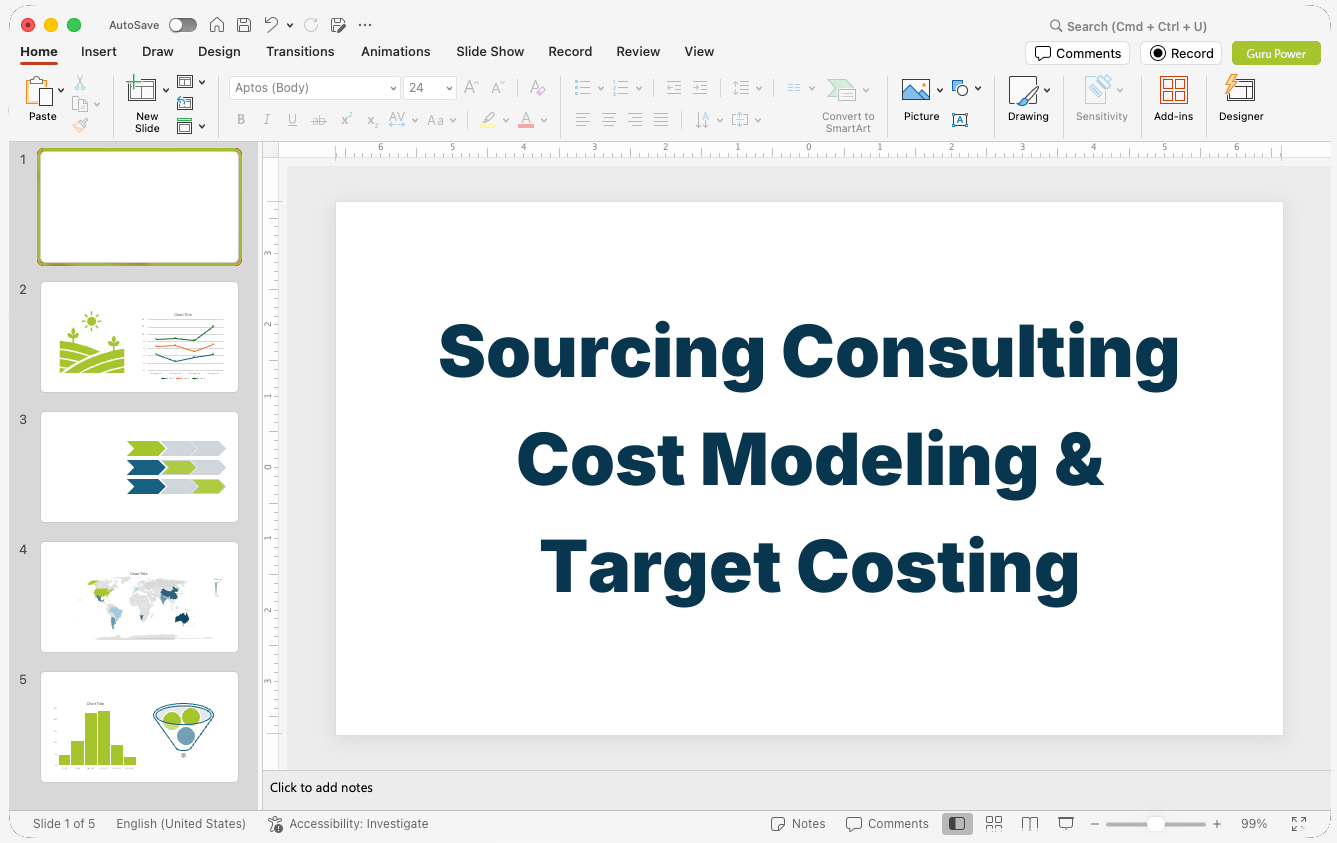The height and width of the screenshot is (843, 1337).
Task: Click the zoom slider handle
Action: [1155, 824]
